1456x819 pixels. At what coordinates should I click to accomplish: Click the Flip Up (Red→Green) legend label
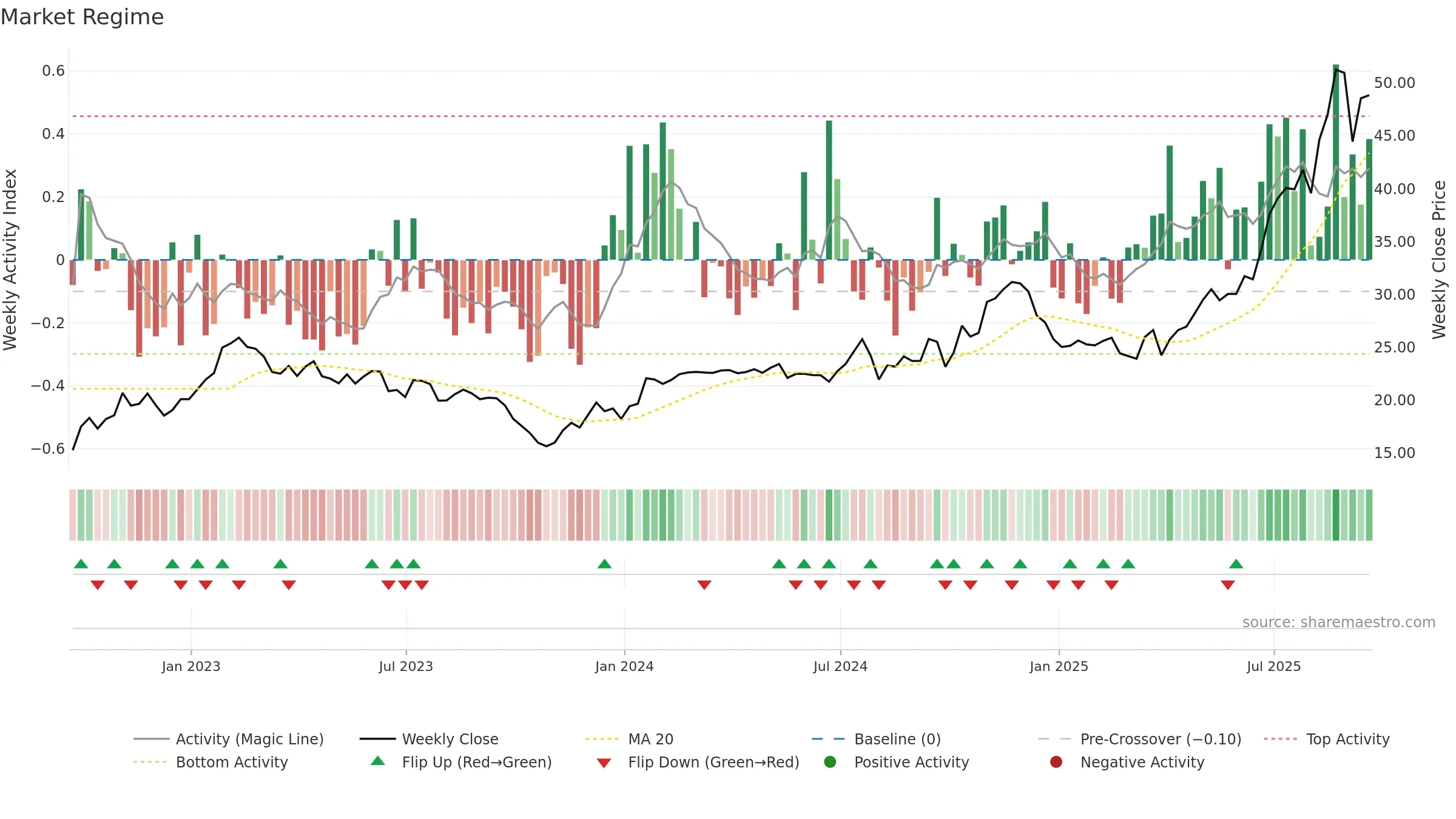click(477, 762)
